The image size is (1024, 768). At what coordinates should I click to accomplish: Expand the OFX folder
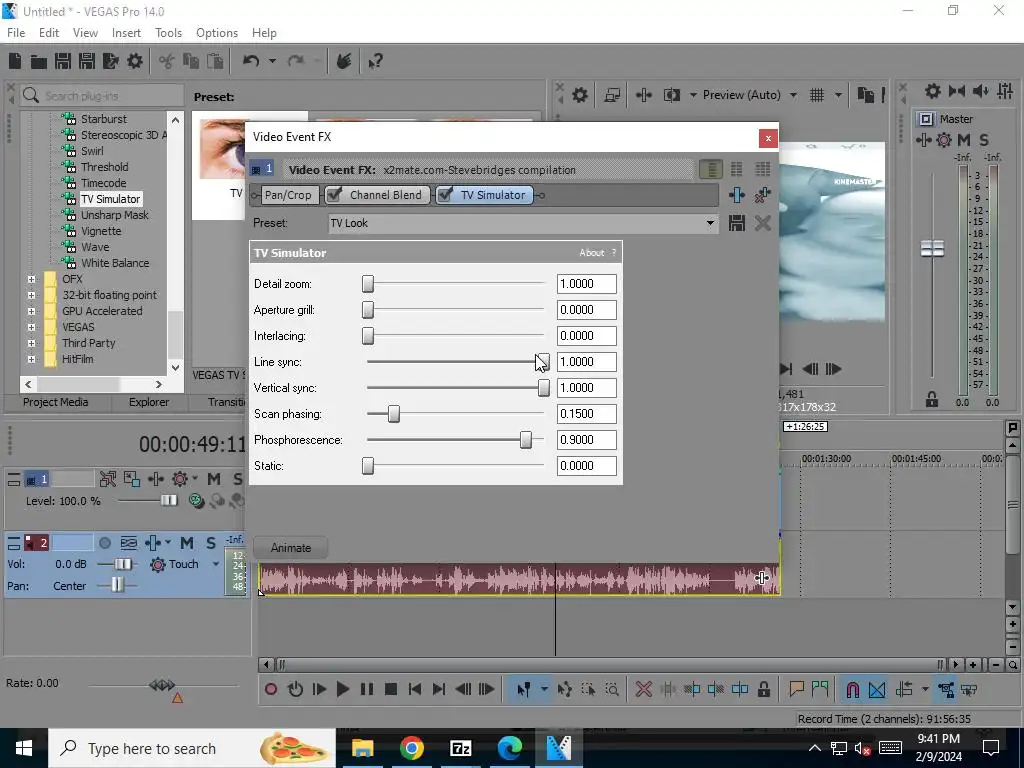click(31, 279)
